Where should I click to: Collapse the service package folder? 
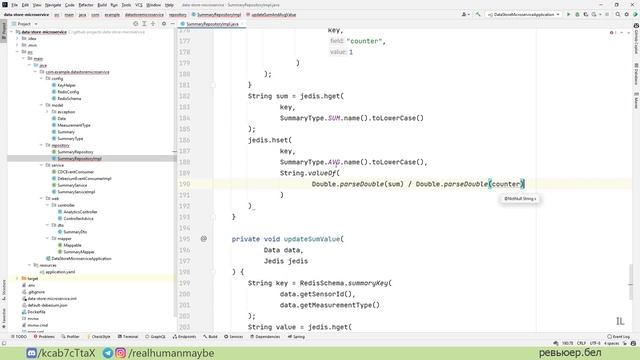click(42, 165)
